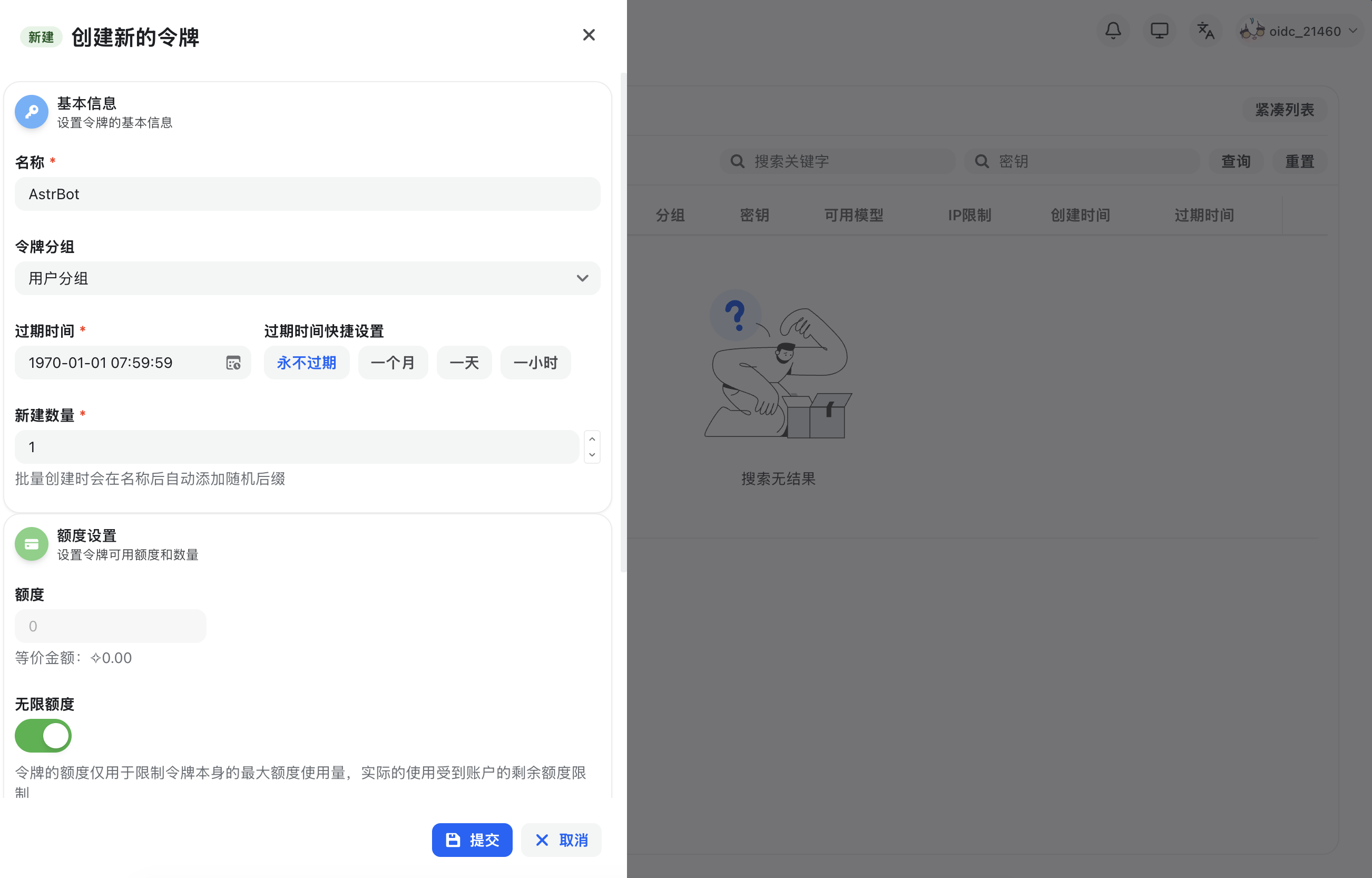Click the wallet icon beside 额度设置
1372x878 pixels.
click(x=31, y=544)
